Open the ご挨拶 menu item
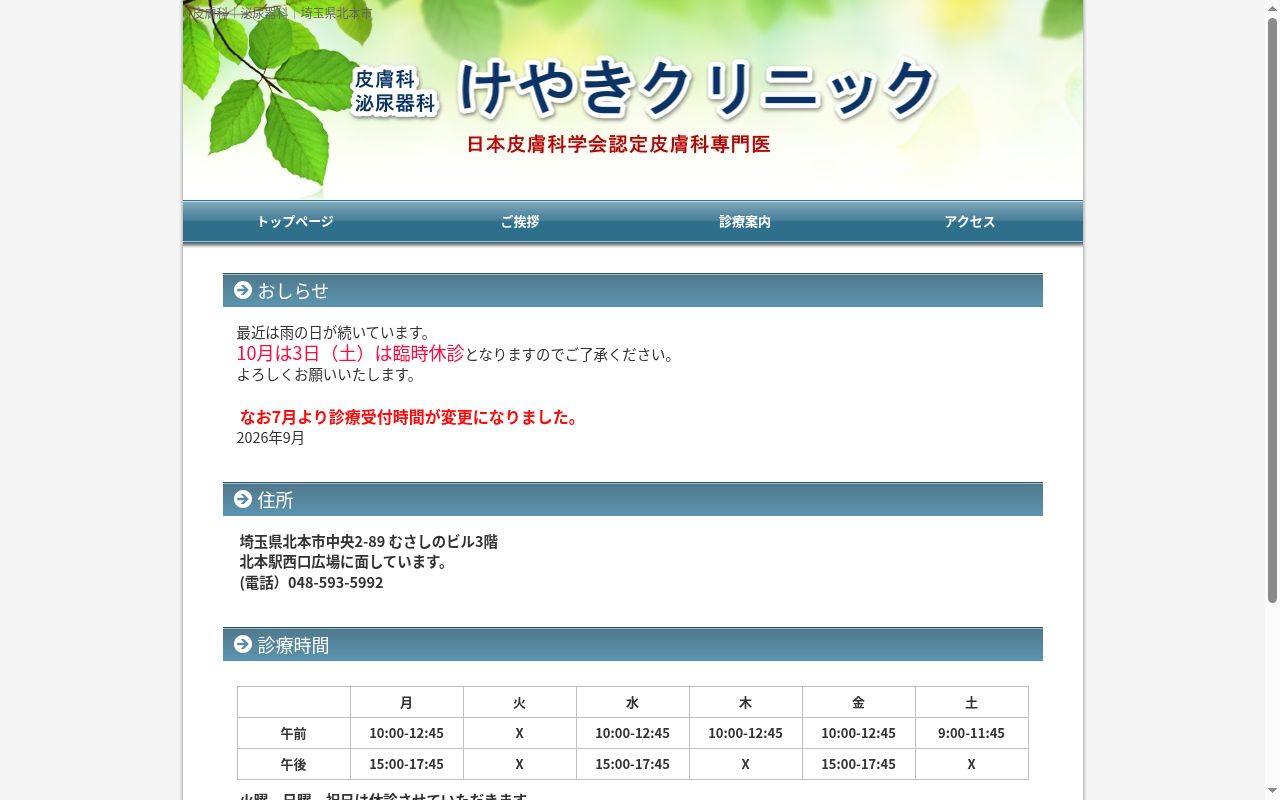 click(x=520, y=222)
